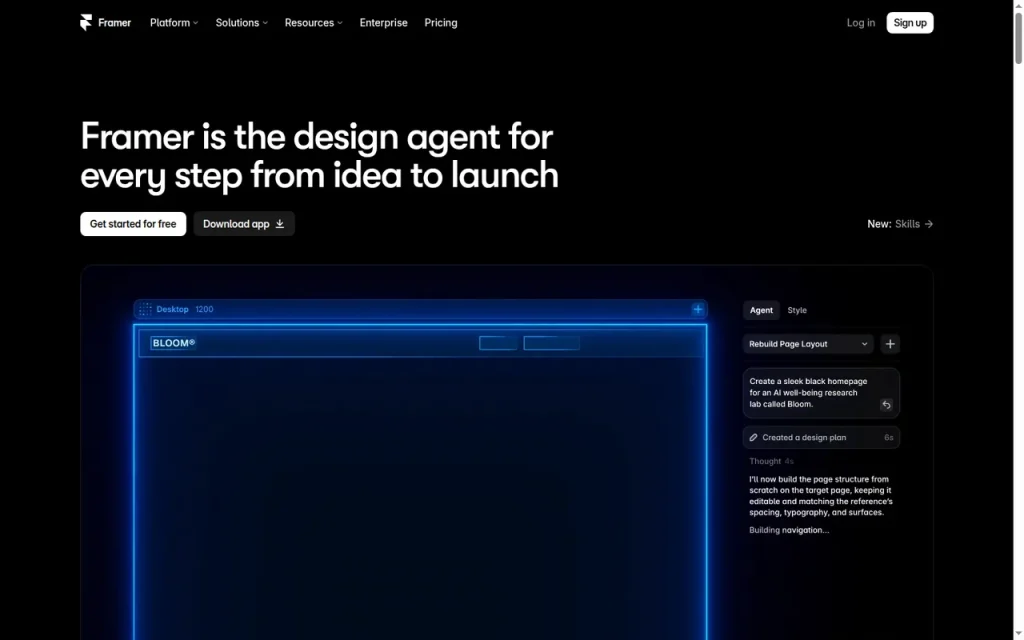The width and height of the screenshot is (1024, 640).
Task: Click the plus button beside Rebuild Page Layout
Action: pos(890,344)
